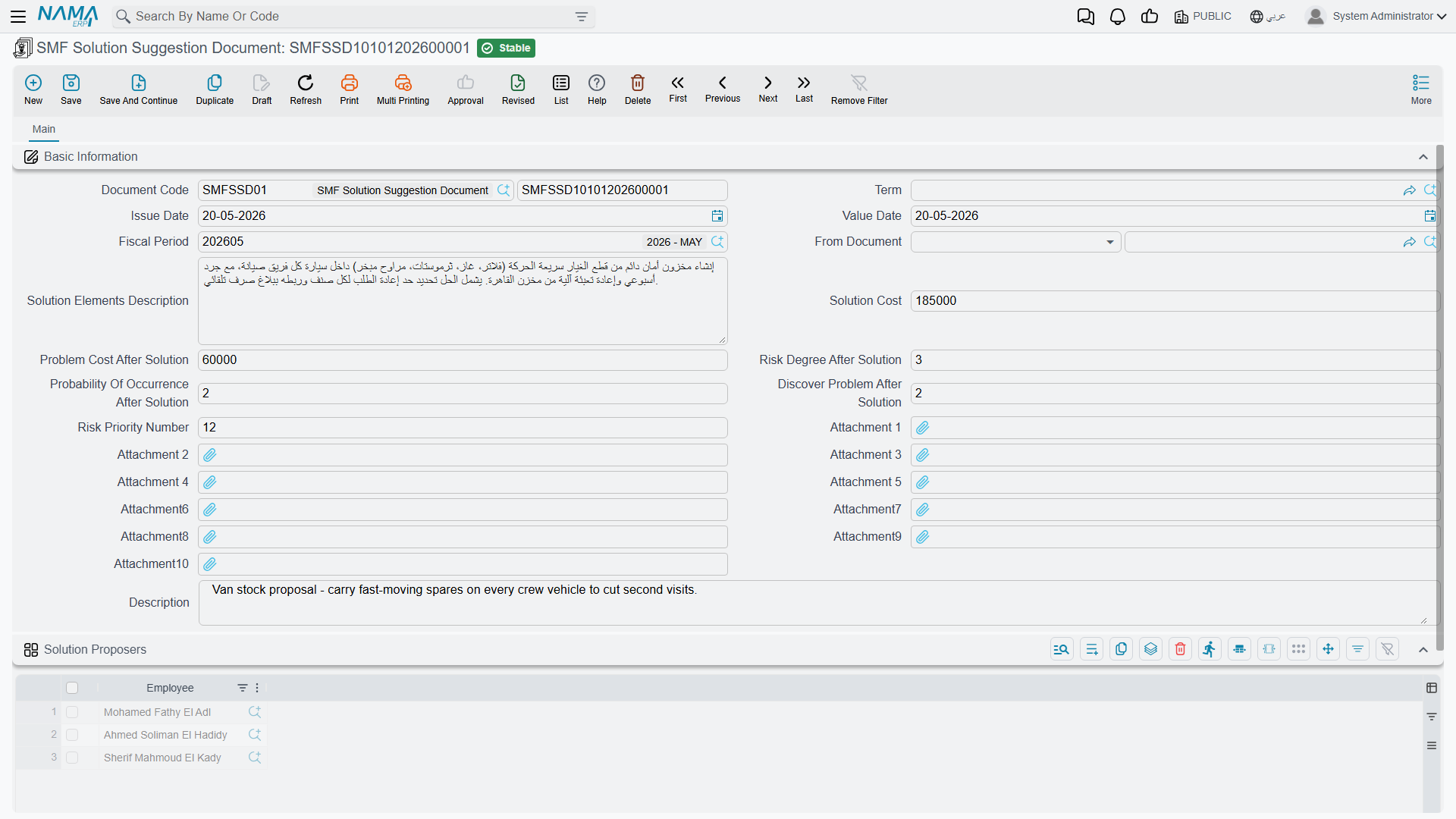
Task: Open the hamburger main menu
Action: 18,16
